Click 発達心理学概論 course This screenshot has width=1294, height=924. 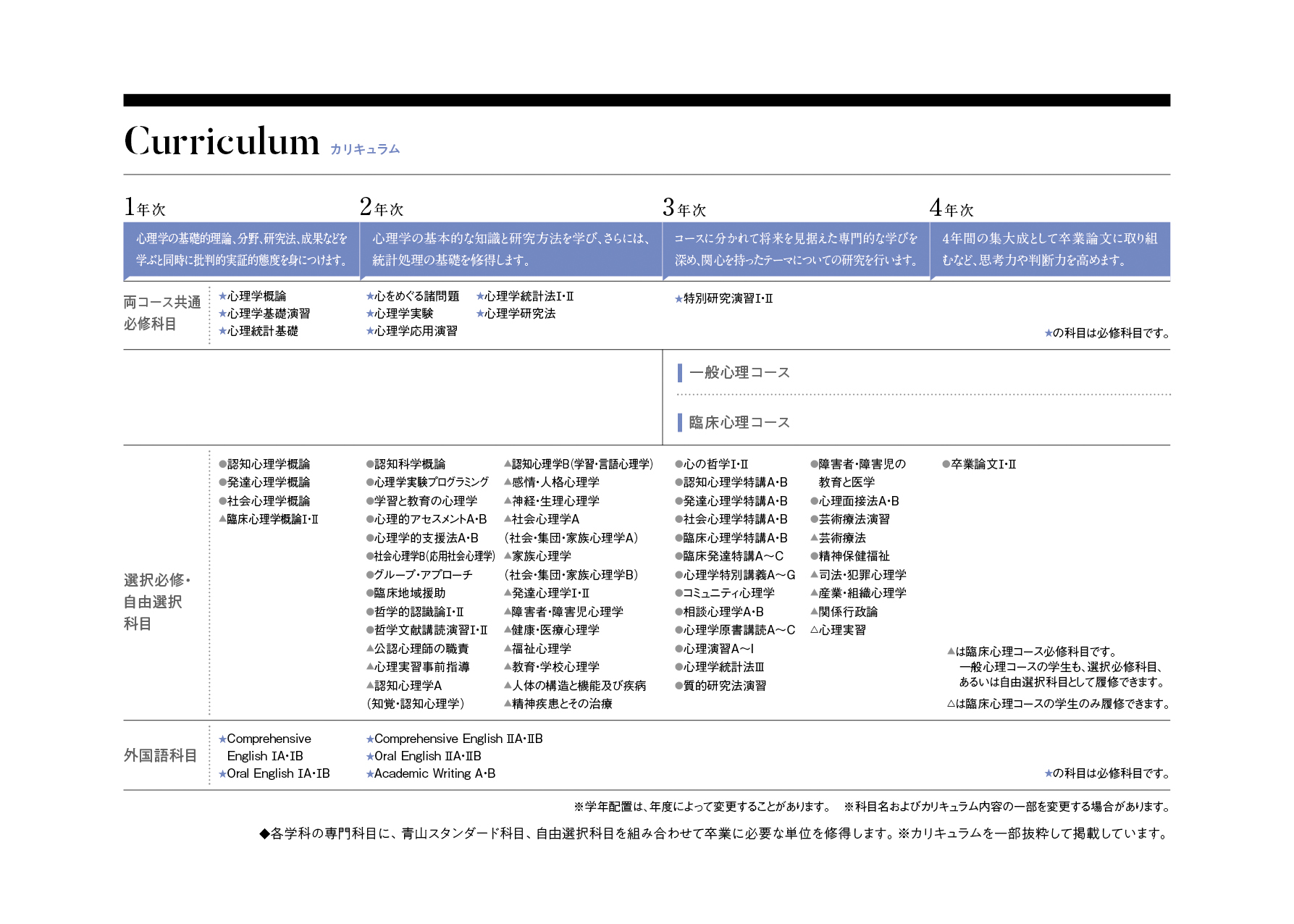tap(265, 482)
